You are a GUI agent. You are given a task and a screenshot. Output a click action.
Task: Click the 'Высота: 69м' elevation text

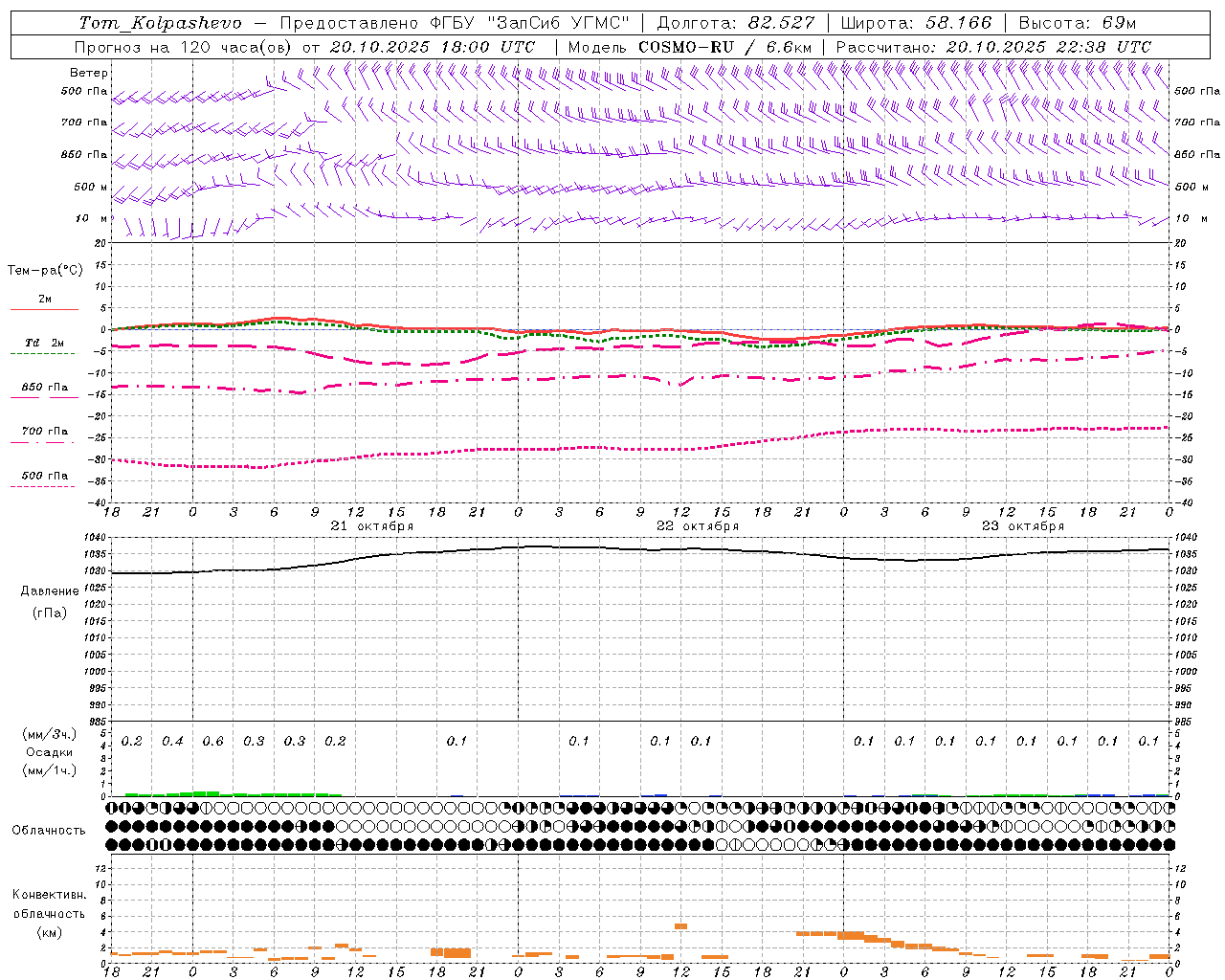tap(1078, 23)
